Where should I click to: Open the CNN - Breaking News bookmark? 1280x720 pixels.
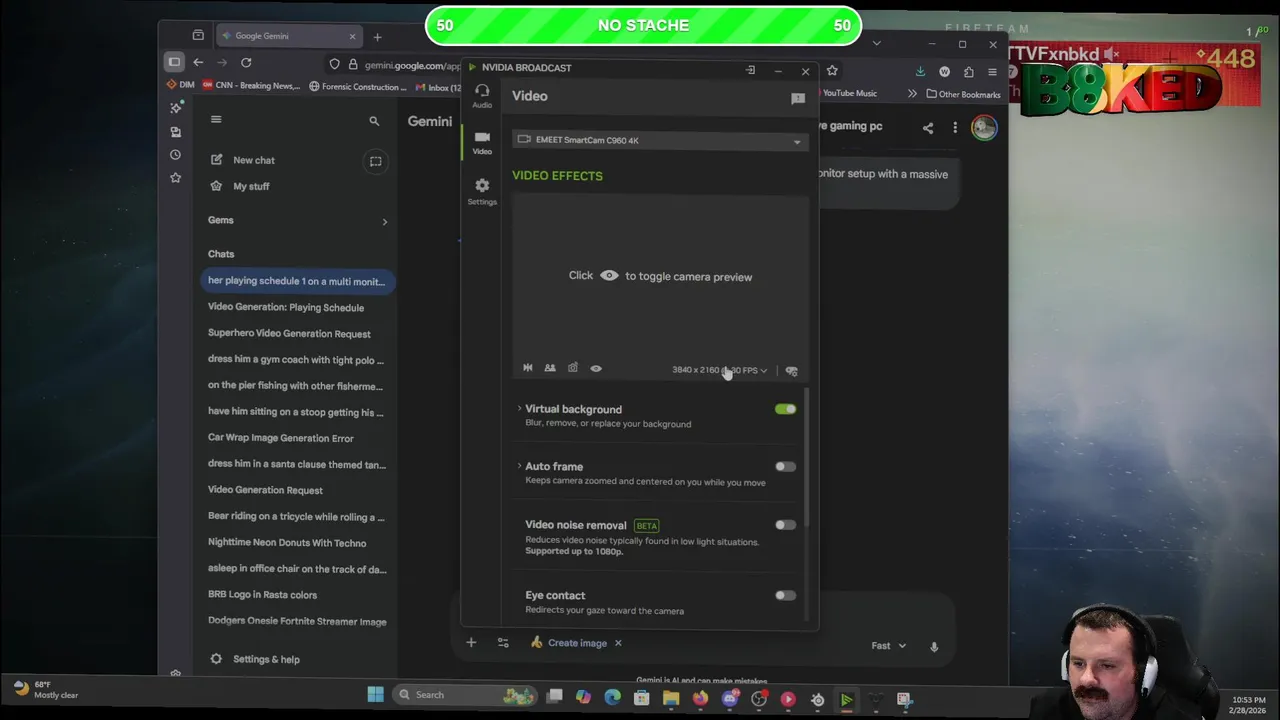251,86
